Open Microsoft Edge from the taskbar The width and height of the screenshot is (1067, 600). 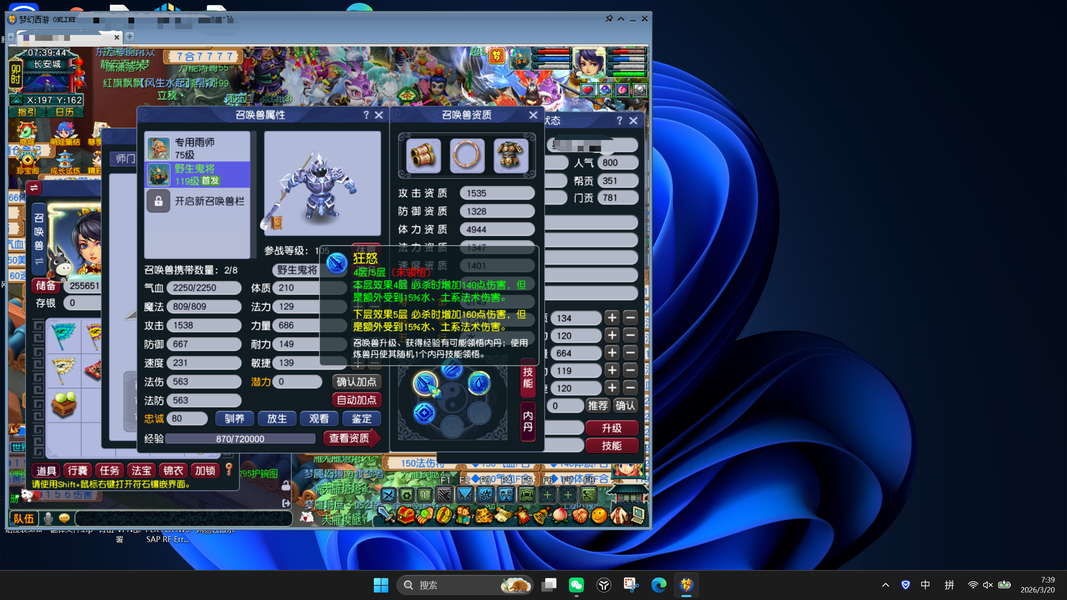coord(659,585)
